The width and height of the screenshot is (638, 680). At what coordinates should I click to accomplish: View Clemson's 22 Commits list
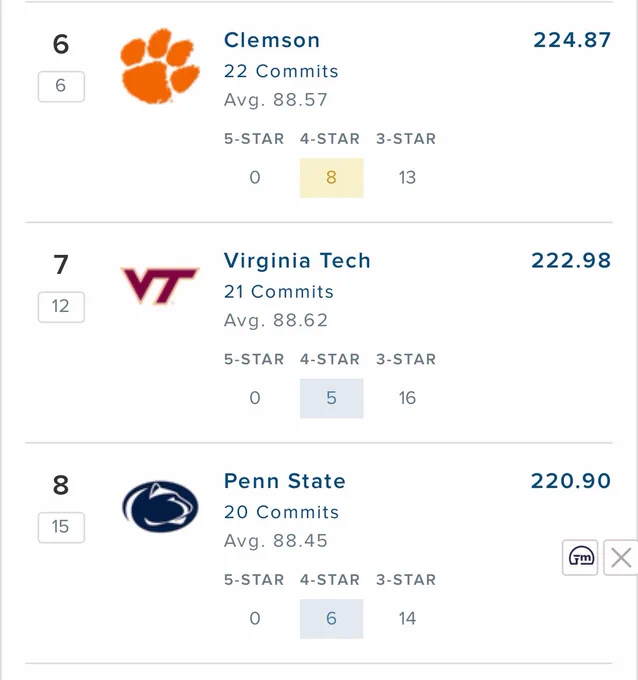pos(281,71)
